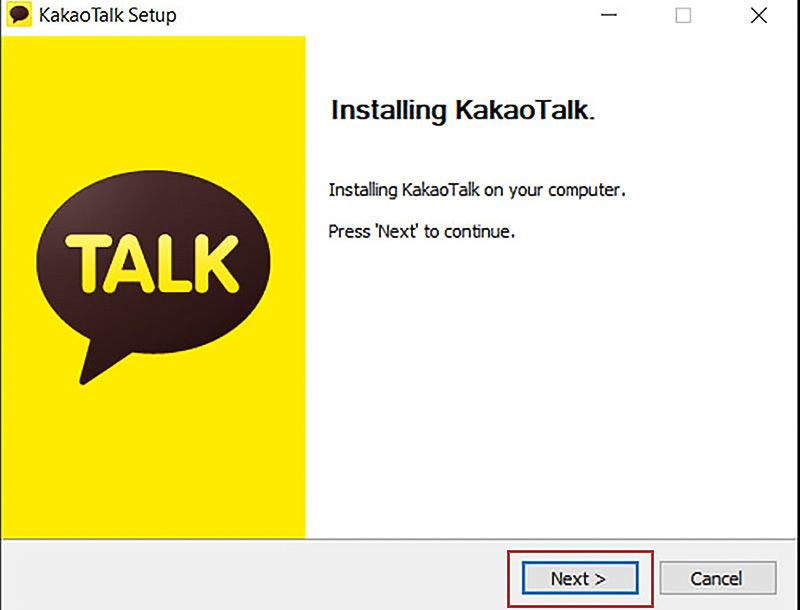Screen dimensions: 800x610
Task: Close the KakaoTalk Setup window
Action: 757,15
